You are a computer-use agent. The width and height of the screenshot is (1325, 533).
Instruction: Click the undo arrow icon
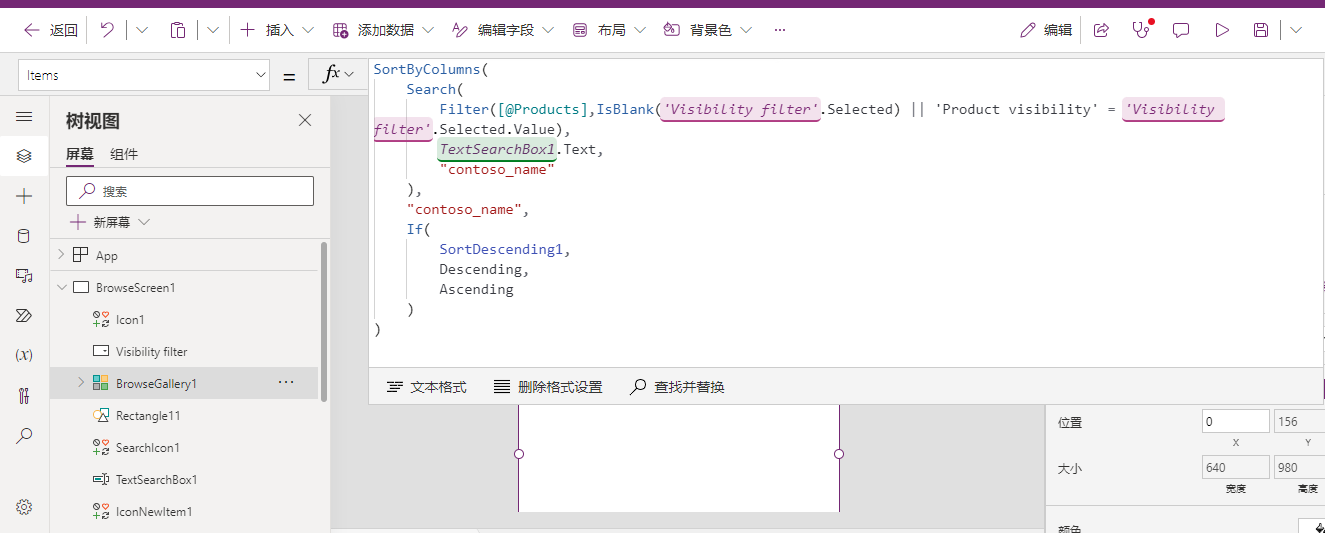(x=107, y=30)
